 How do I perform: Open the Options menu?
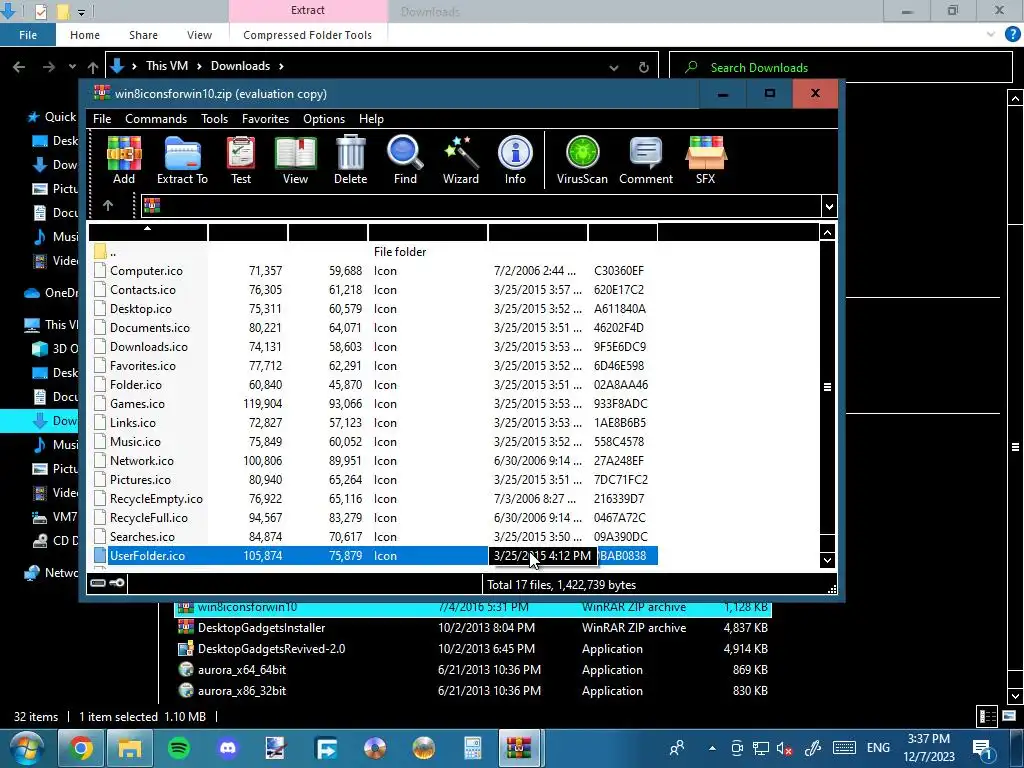click(x=324, y=119)
